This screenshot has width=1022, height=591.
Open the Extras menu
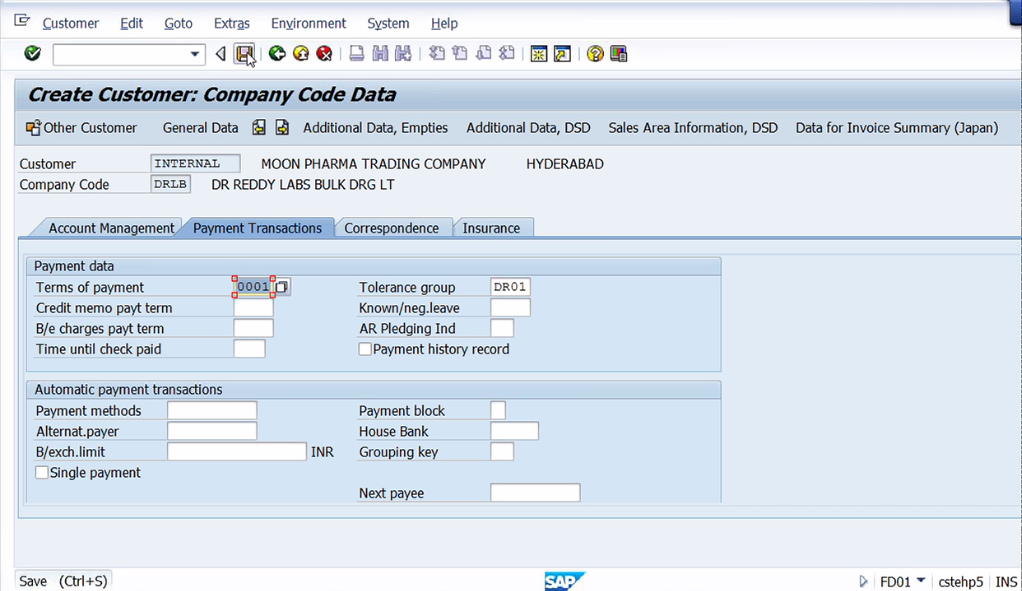231,23
